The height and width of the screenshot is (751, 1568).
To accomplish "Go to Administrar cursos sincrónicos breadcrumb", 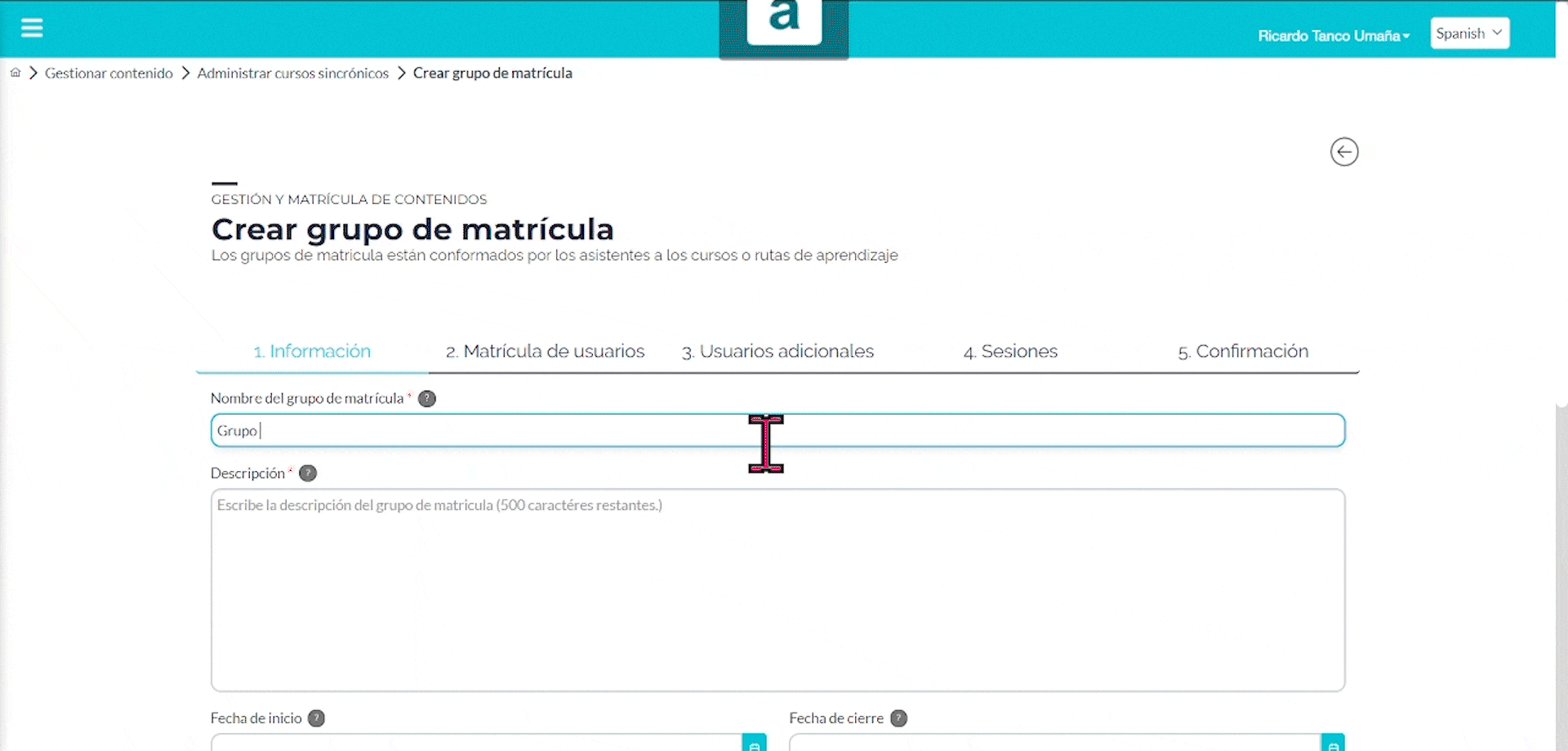I will tap(292, 73).
